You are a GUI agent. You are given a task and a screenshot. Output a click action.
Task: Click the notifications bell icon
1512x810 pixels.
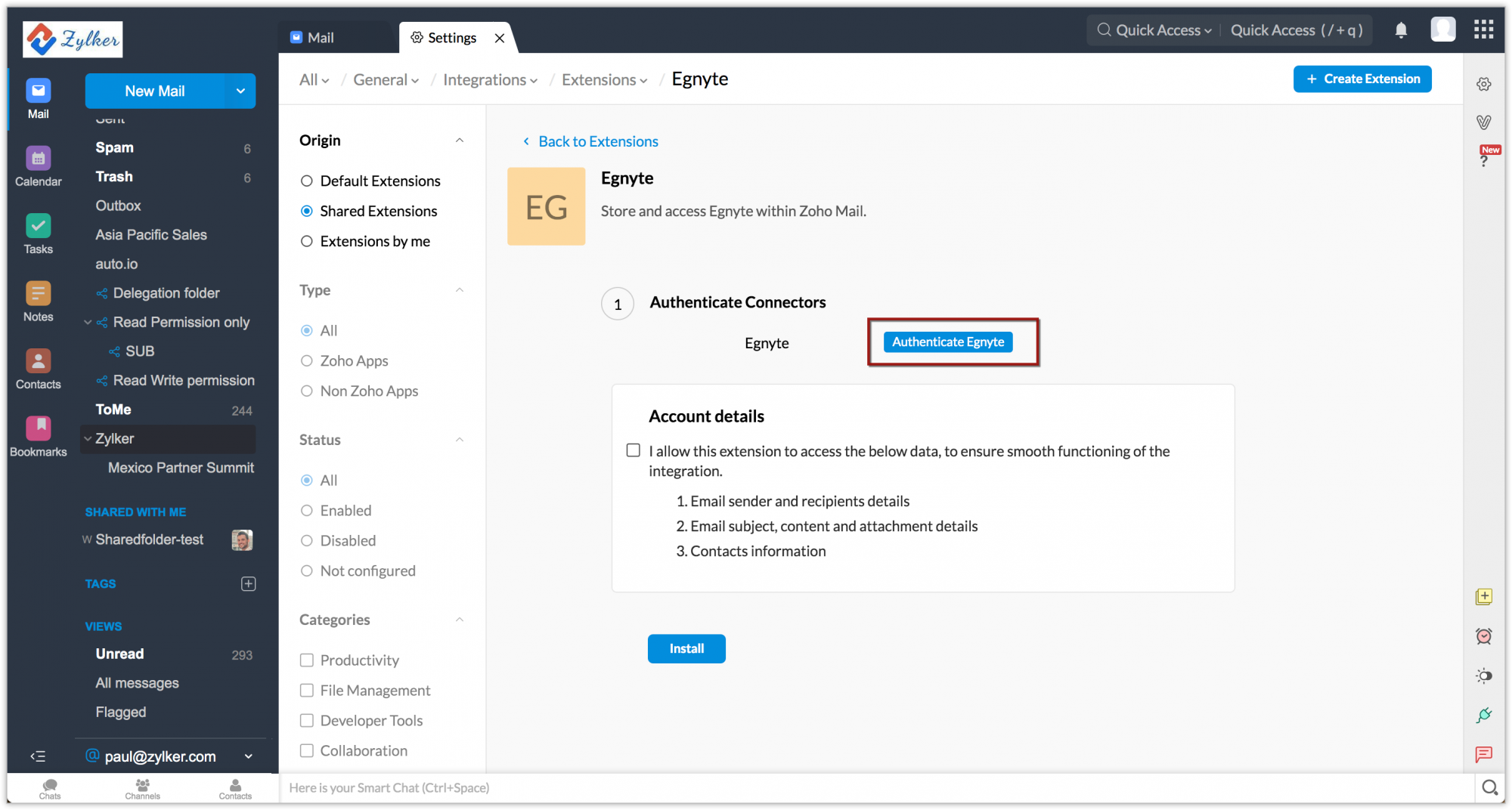click(x=1401, y=30)
